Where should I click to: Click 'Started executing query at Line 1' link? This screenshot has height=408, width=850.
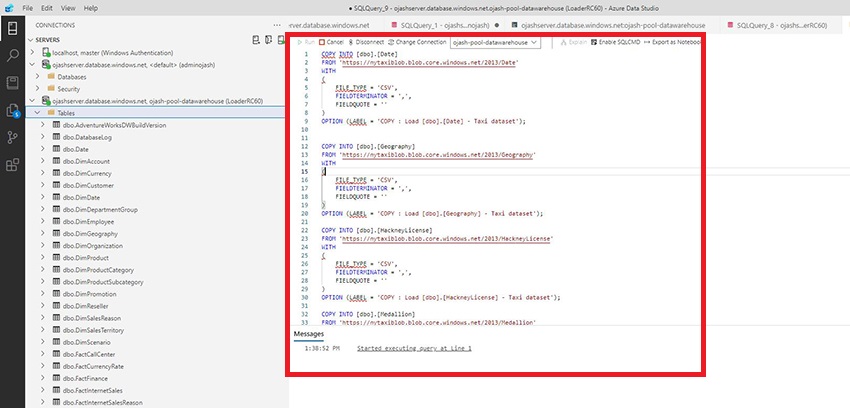pos(414,348)
